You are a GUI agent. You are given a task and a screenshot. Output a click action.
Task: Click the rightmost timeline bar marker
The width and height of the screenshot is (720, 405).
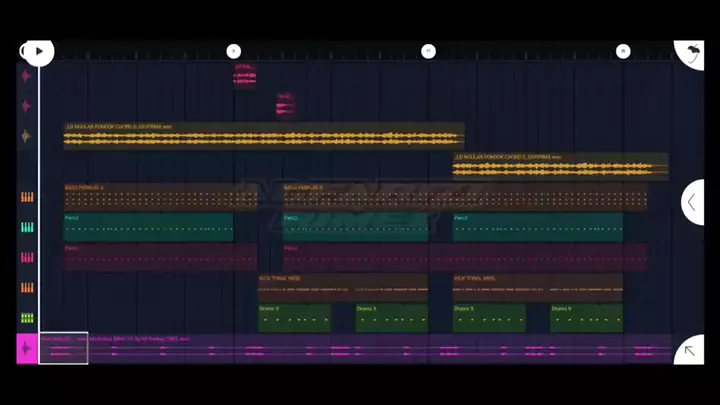622,51
